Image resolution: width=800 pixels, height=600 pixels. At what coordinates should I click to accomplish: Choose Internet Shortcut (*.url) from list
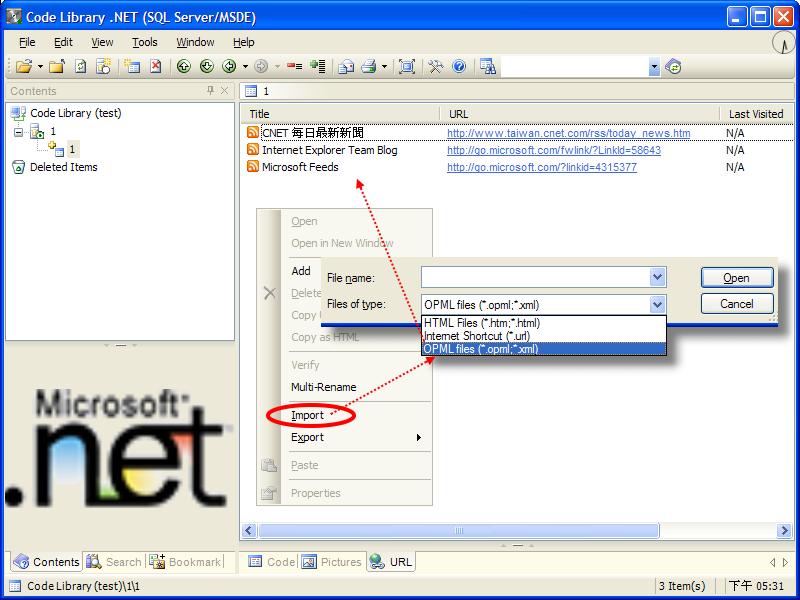544,336
